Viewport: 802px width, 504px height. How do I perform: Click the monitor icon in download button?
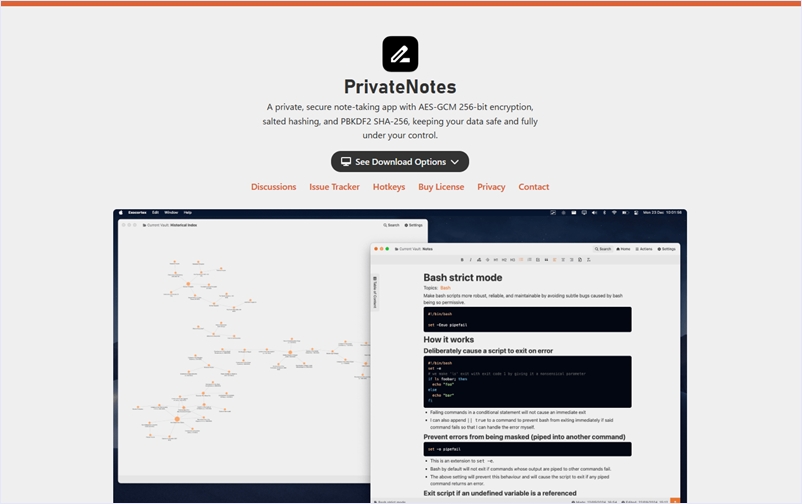(x=346, y=162)
